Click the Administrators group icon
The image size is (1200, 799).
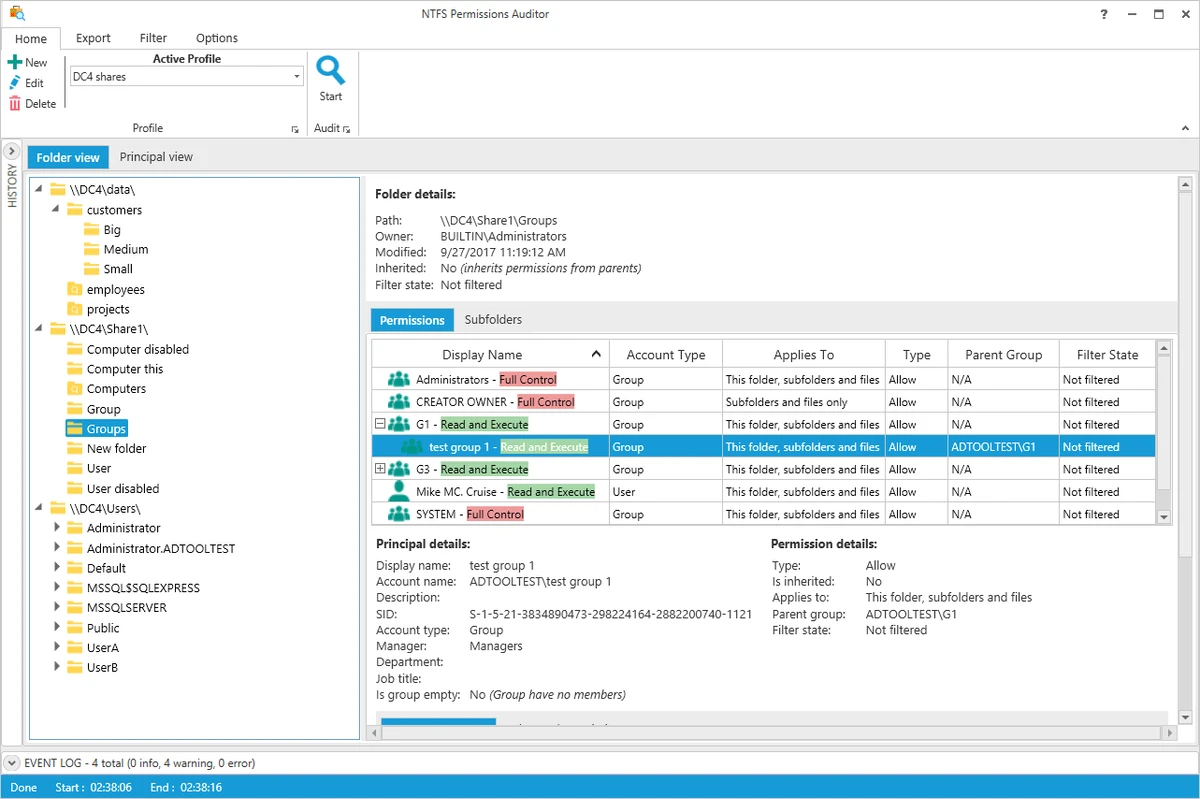coord(399,380)
